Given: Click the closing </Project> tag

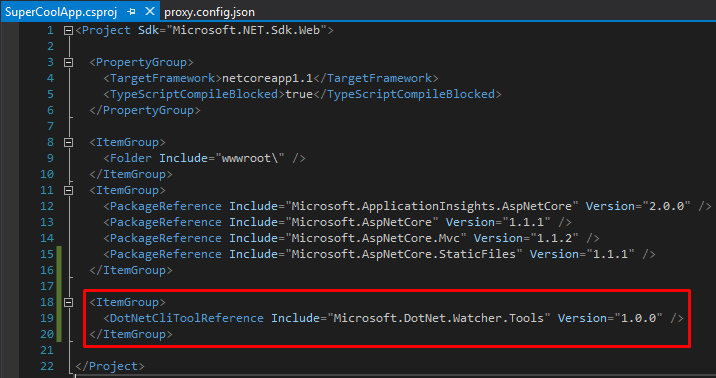Looking at the screenshot, I should pyautogui.click(x=110, y=366).
